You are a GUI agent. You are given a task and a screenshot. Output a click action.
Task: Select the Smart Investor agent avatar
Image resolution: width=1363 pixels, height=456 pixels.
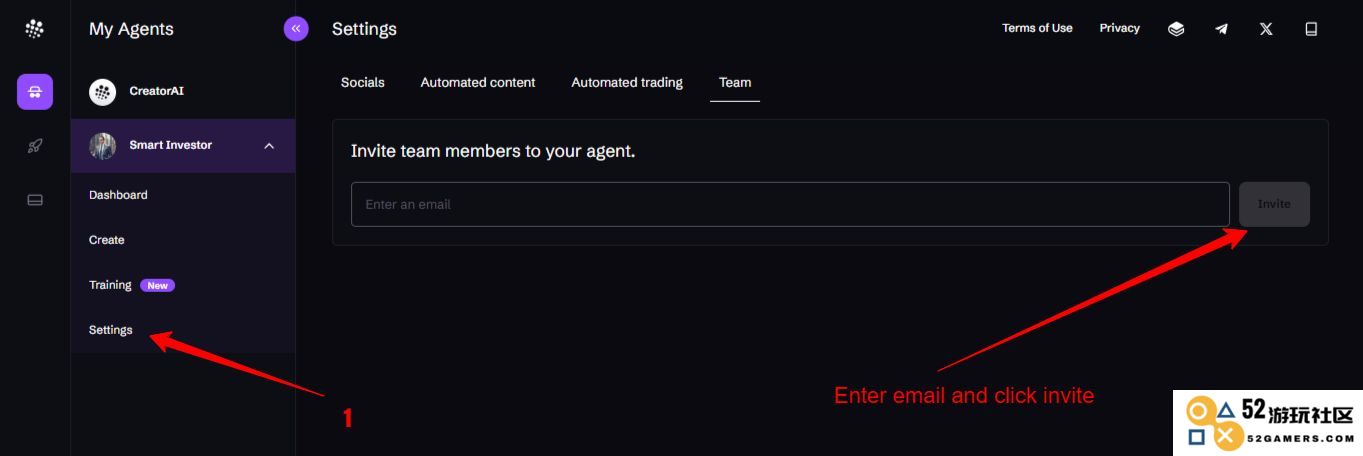click(x=103, y=146)
